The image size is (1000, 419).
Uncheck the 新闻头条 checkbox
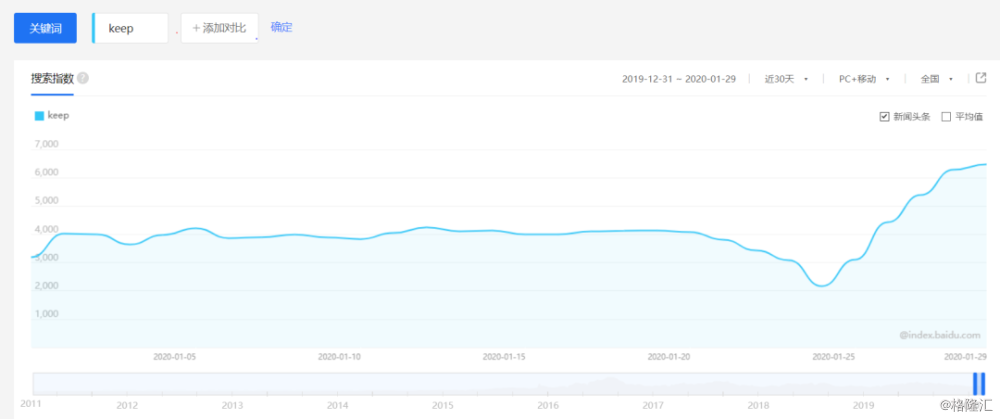884,117
